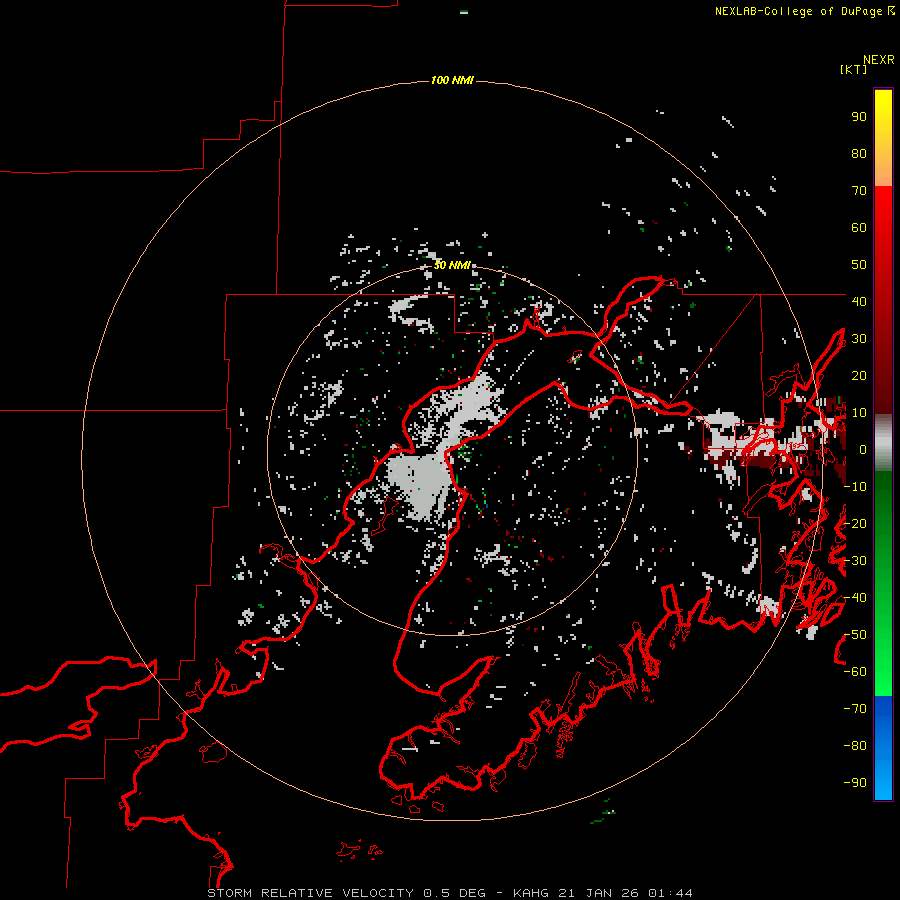The image size is (900, 900).
Task: Click the 90 value on velocity scale
Action: [859, 117]
